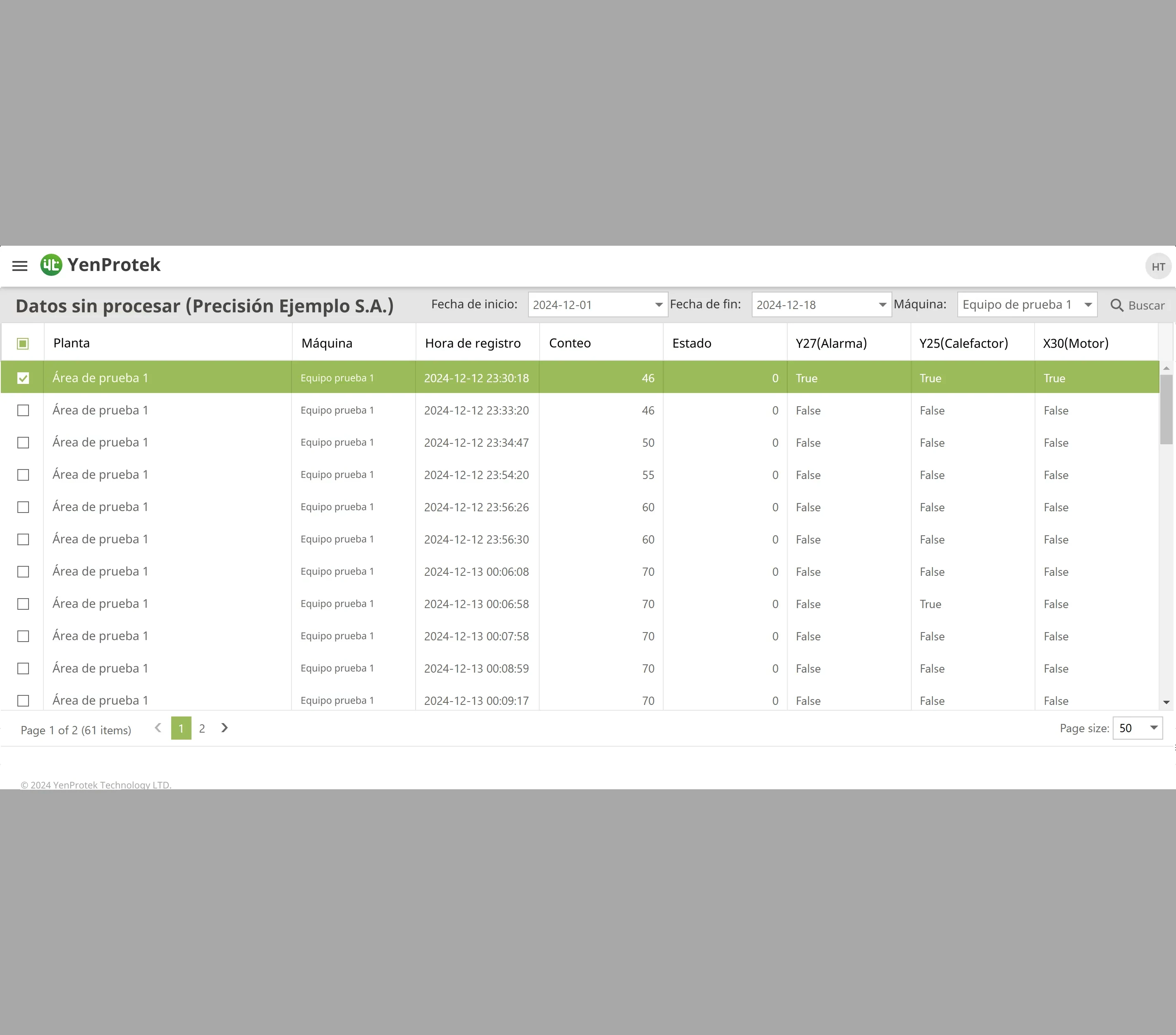Click the Buscar button label
The image size is (1176, 1035).
1146,306
